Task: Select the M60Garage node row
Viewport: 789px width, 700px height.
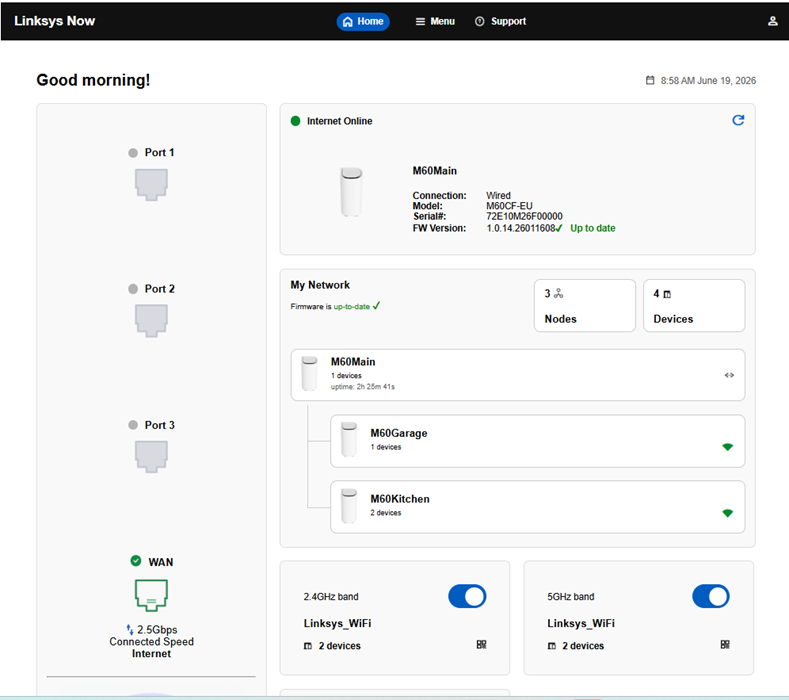Action: tap(537, 441)
